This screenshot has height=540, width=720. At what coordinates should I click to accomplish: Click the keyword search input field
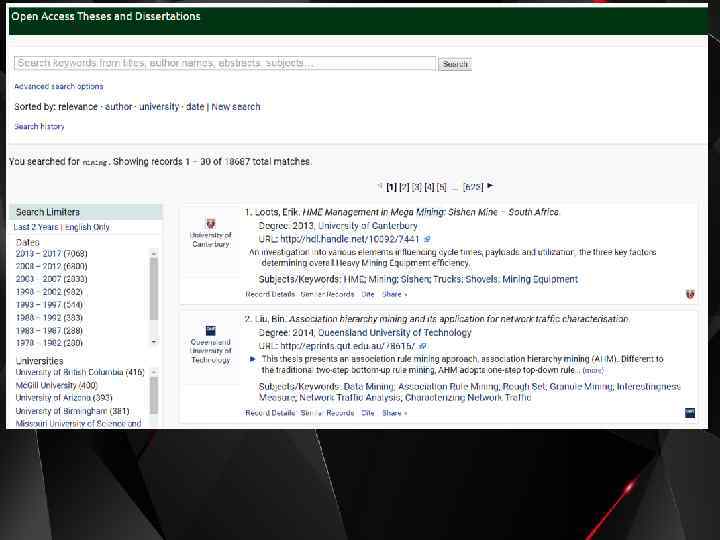click(225, 63)
